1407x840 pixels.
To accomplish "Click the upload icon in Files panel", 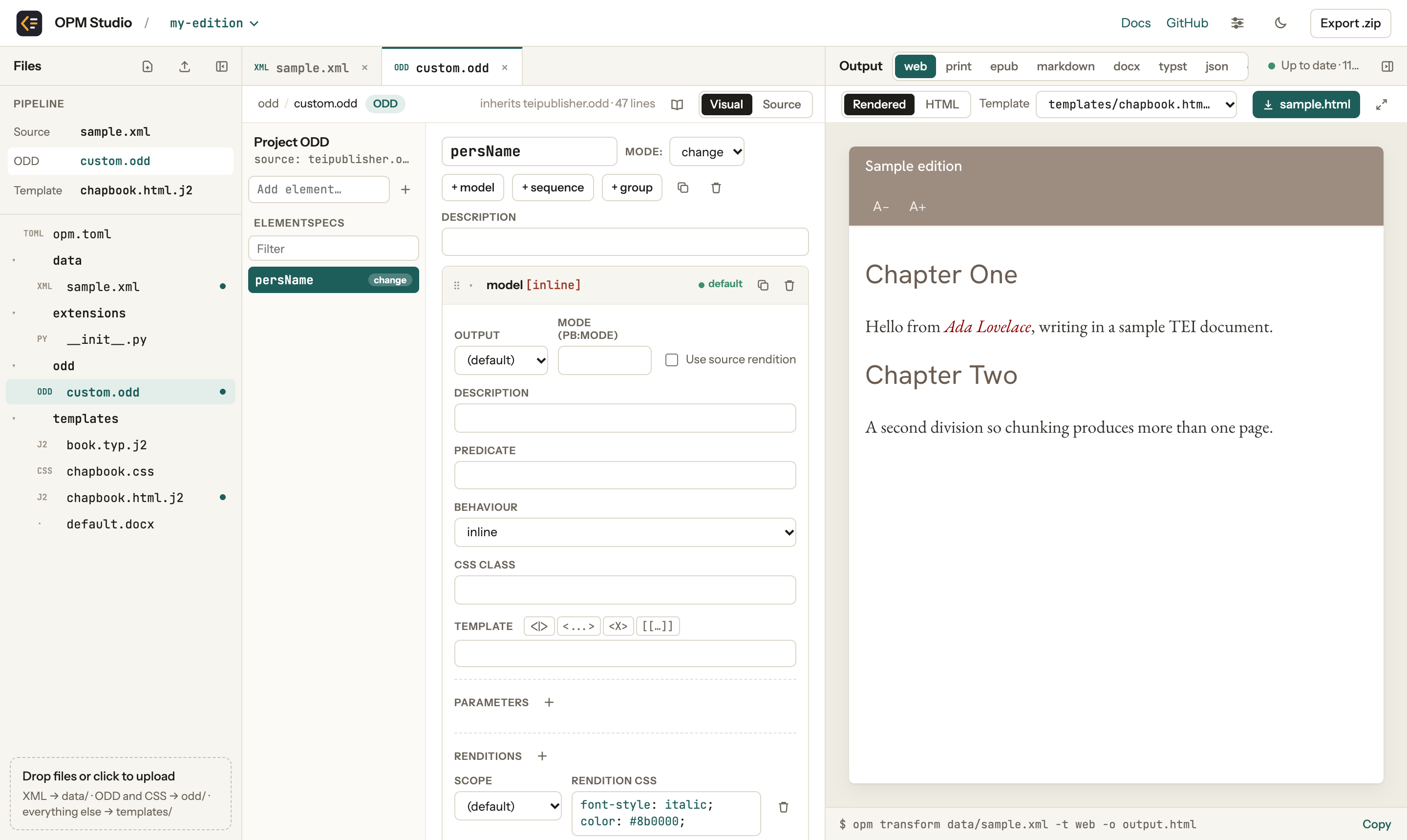I will tap(185, 66).
